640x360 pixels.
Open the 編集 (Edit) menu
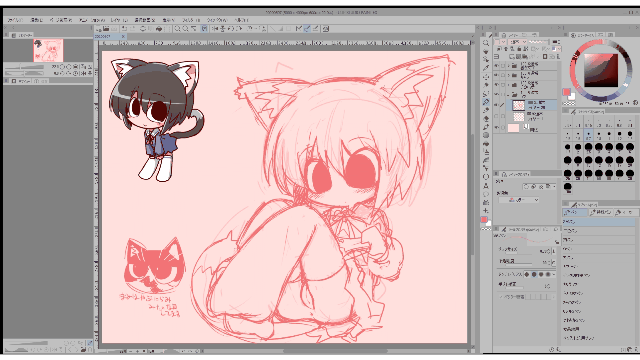click(36, 20)
